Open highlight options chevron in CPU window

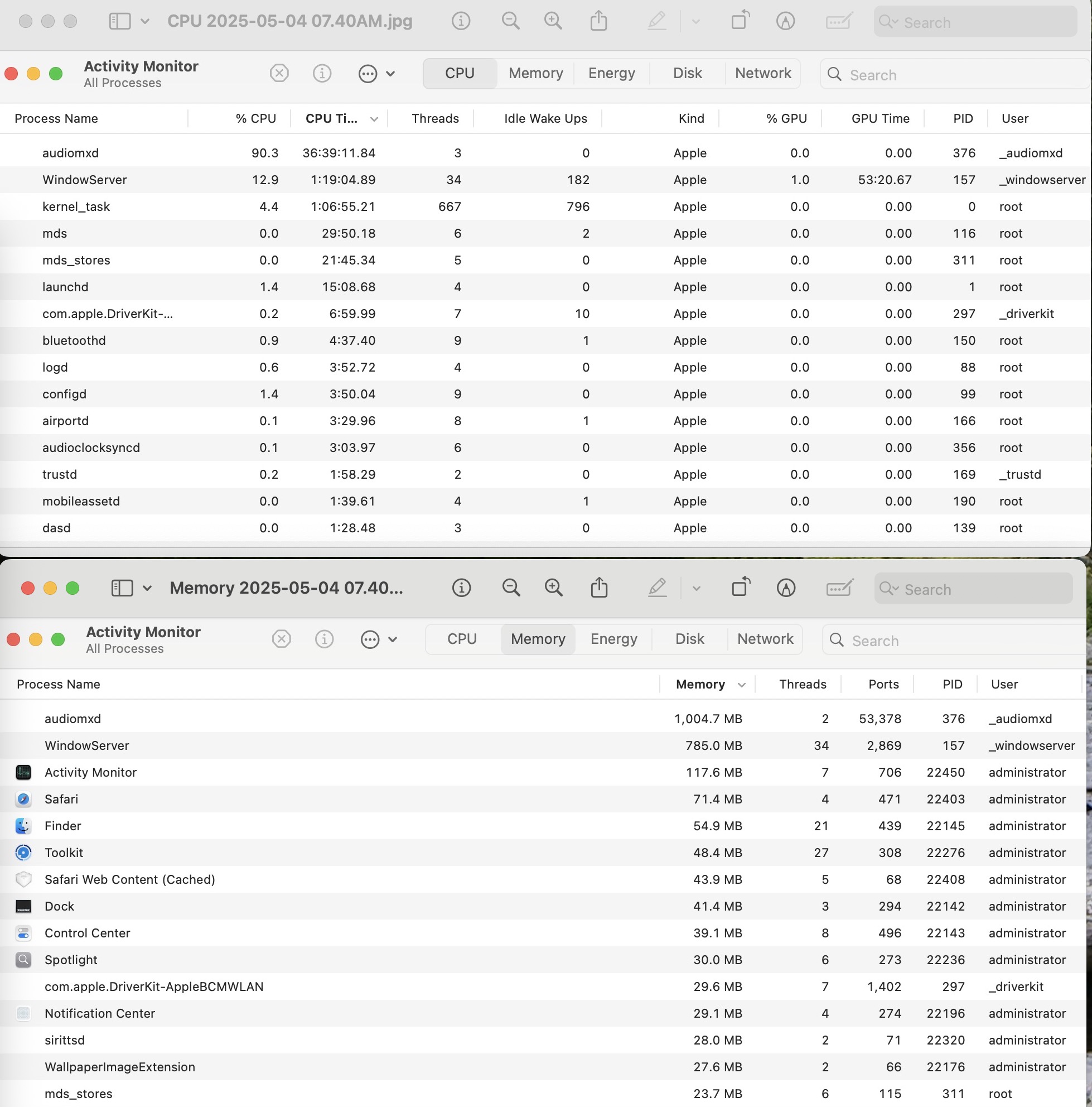click(x=695, y=22)
